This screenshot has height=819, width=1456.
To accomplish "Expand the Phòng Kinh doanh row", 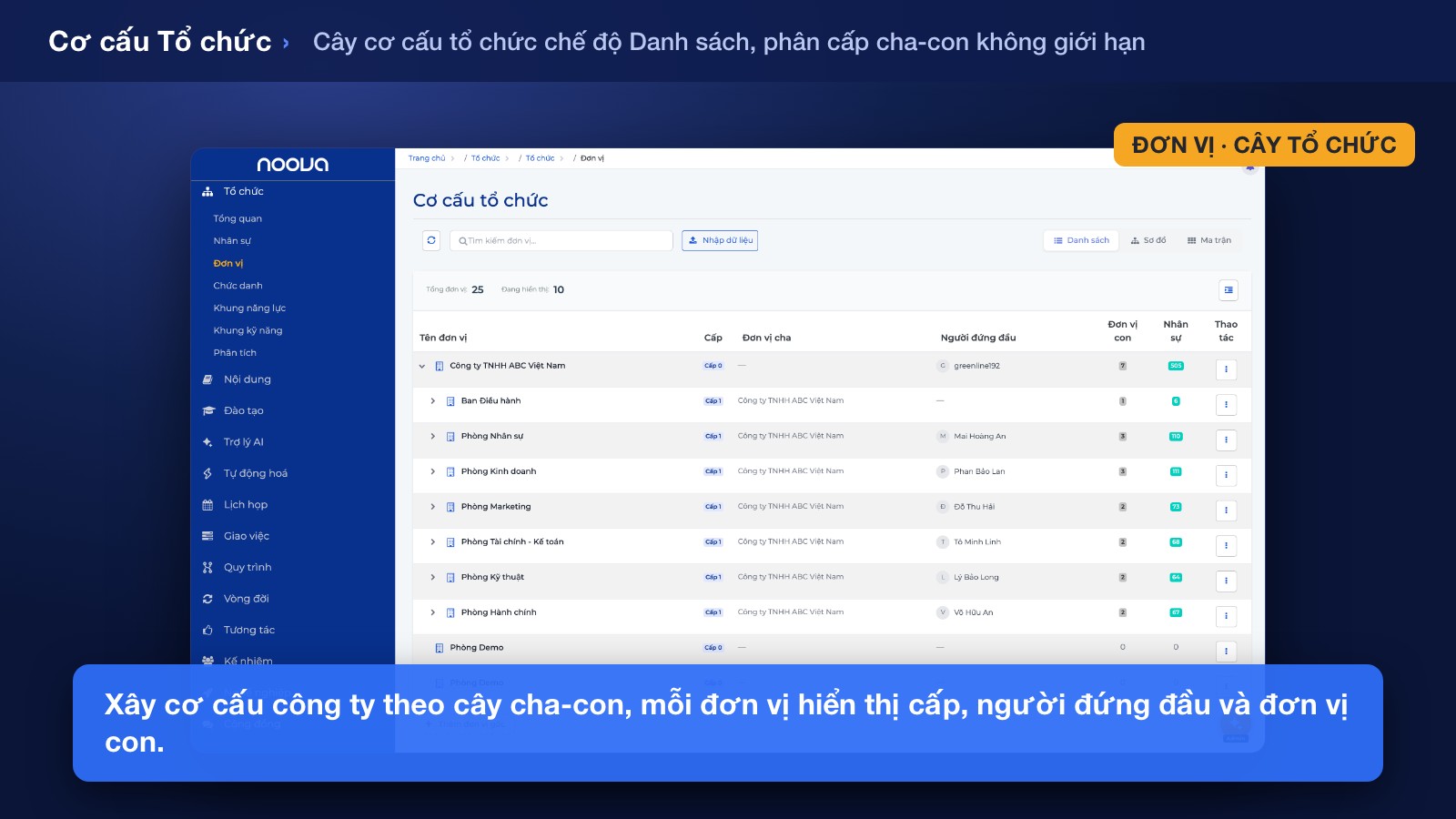I will coord(433,471).
